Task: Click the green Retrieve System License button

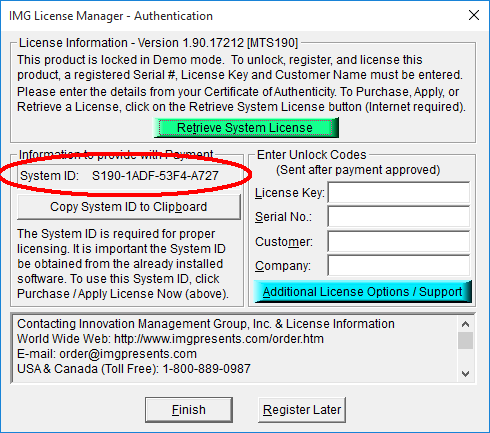Action: pos(246,128)
